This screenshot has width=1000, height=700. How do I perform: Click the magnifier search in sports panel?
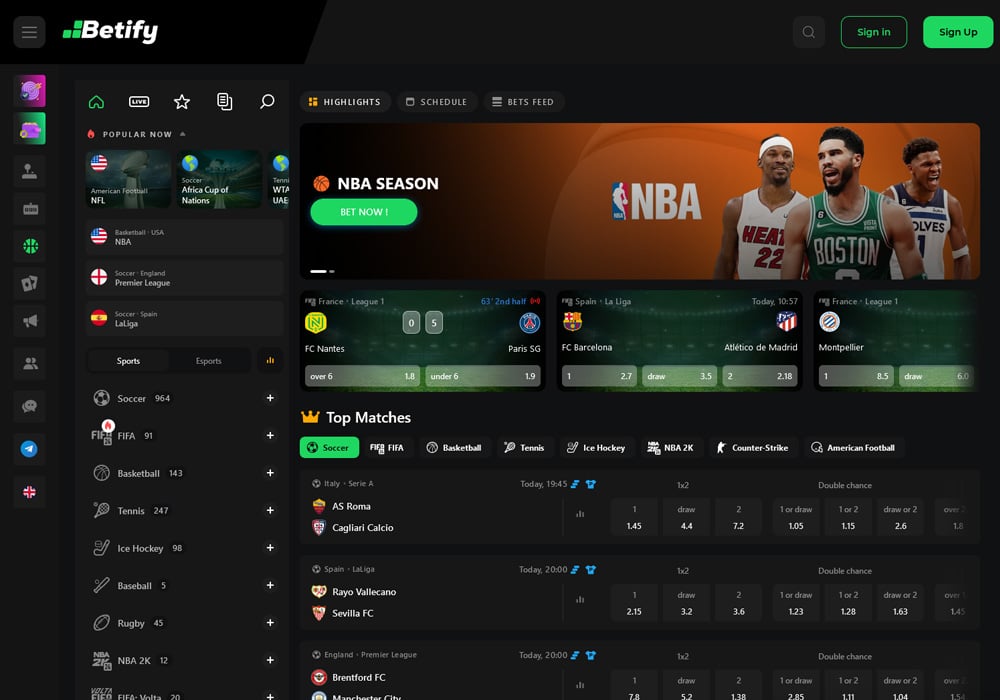267,101
